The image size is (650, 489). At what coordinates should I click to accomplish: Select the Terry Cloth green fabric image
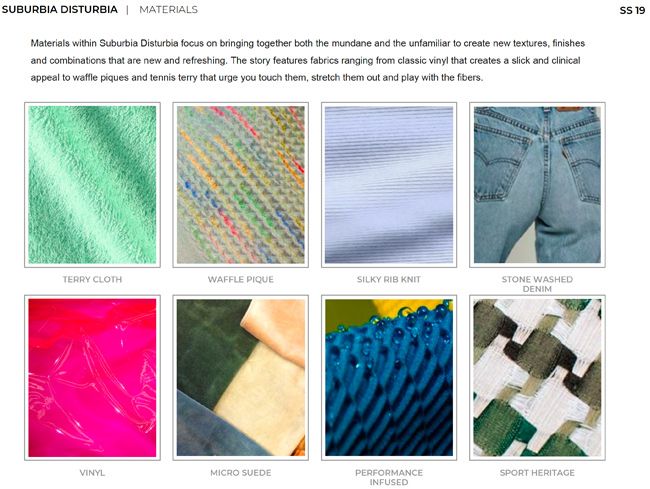(92, 185)
